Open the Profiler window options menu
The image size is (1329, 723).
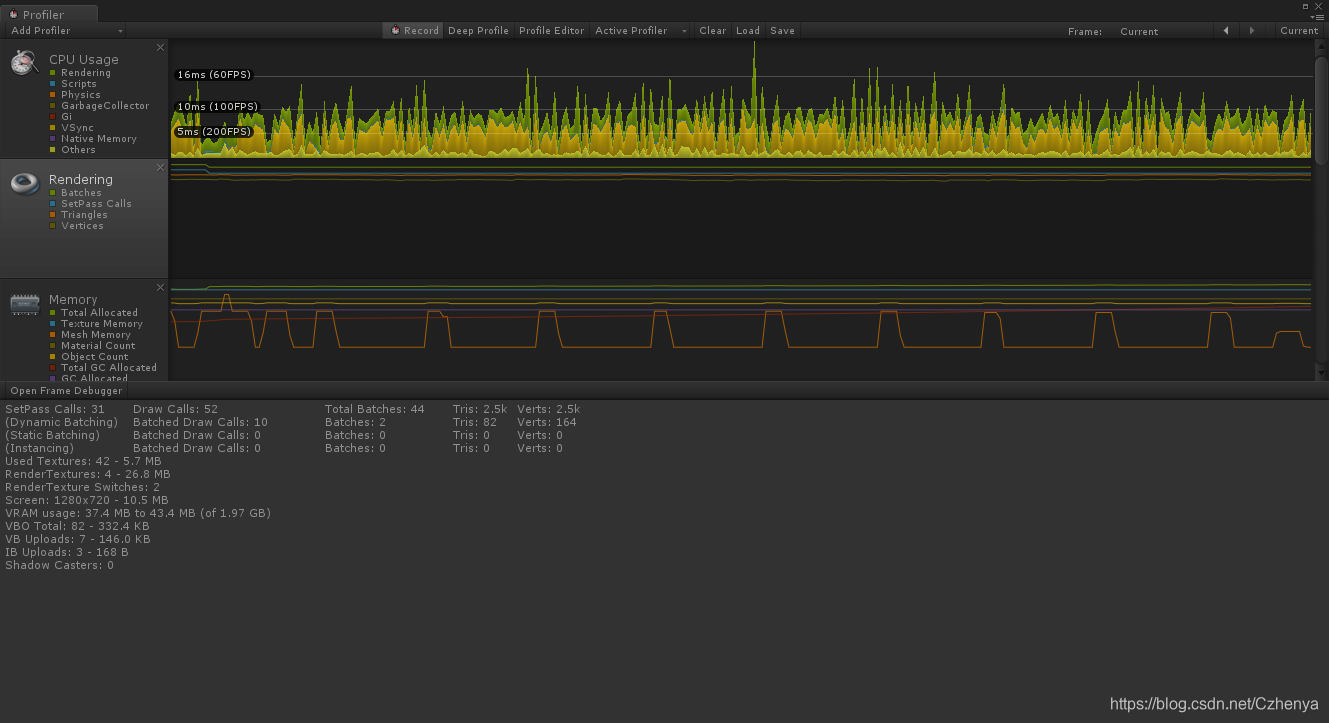(x=1318, y=16)
